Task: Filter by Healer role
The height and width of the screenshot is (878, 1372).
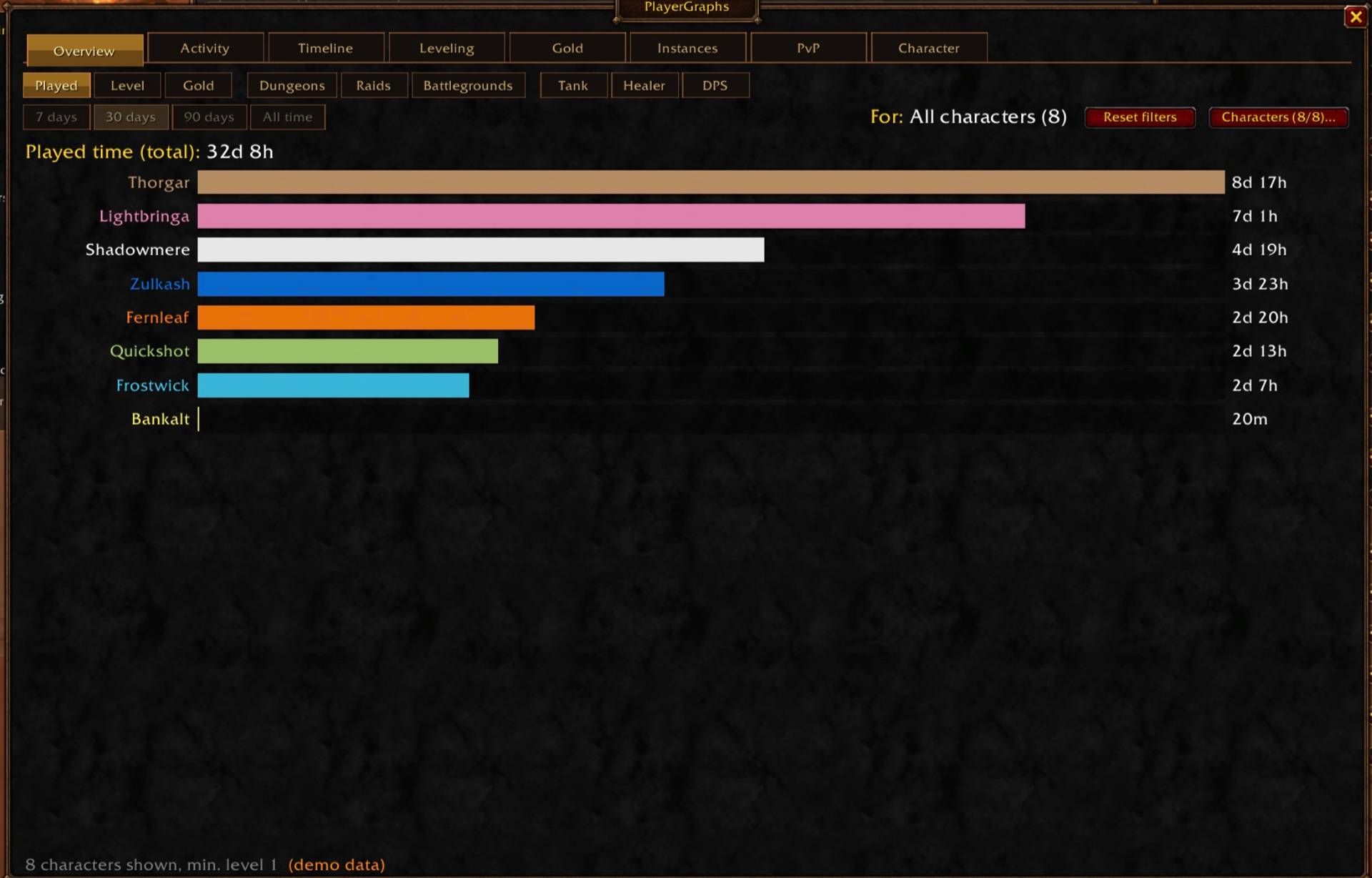Action: click(644, 85)
